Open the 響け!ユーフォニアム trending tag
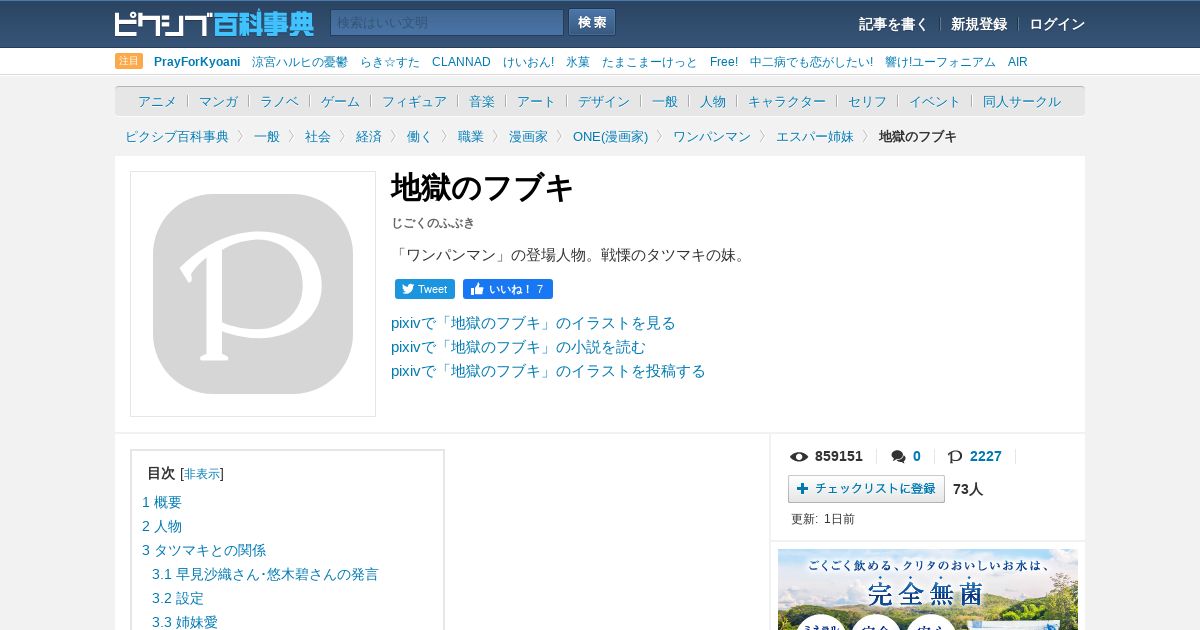This screenshot has width=1200, height=630. coord(940,62)
